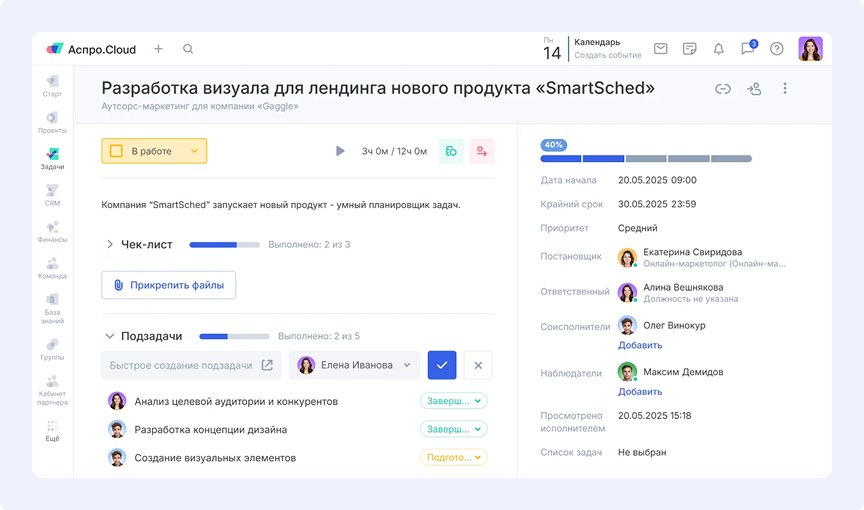Image resolution: width=864 pixels, height=510 pixels.
Task: Click the add participant icon in task header
Action: (754, 89)
